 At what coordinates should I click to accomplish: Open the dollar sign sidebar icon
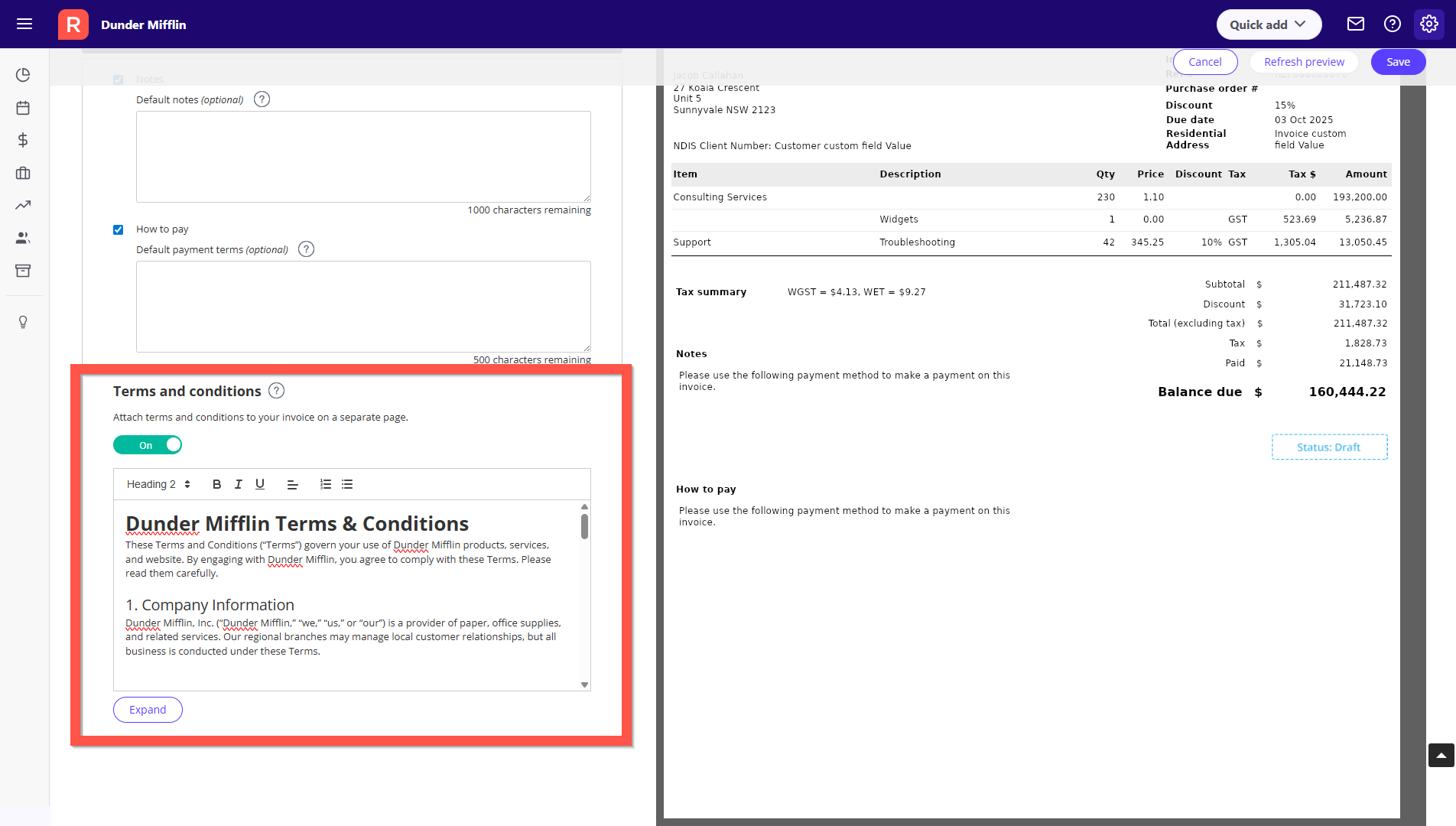tap(23, 140)
